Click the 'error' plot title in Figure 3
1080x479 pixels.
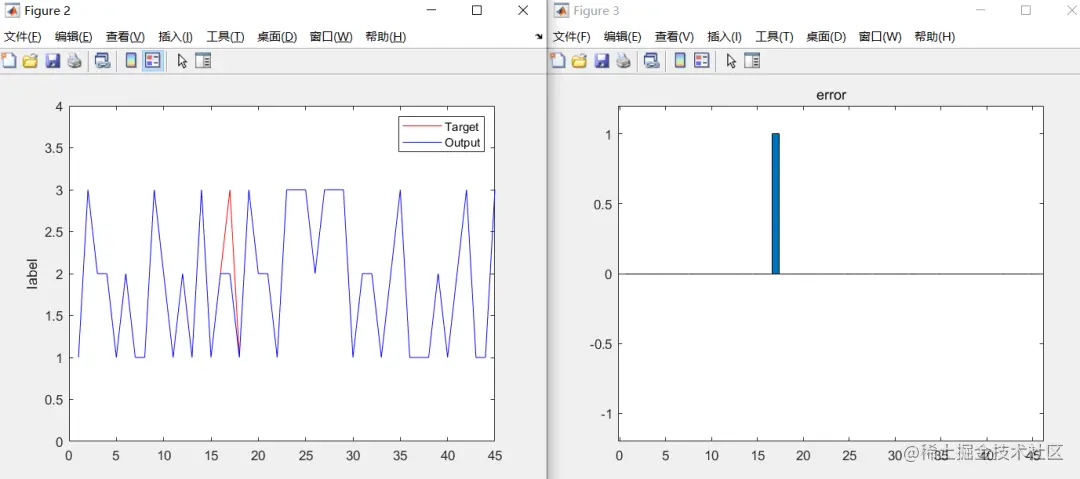coord(831,96)
